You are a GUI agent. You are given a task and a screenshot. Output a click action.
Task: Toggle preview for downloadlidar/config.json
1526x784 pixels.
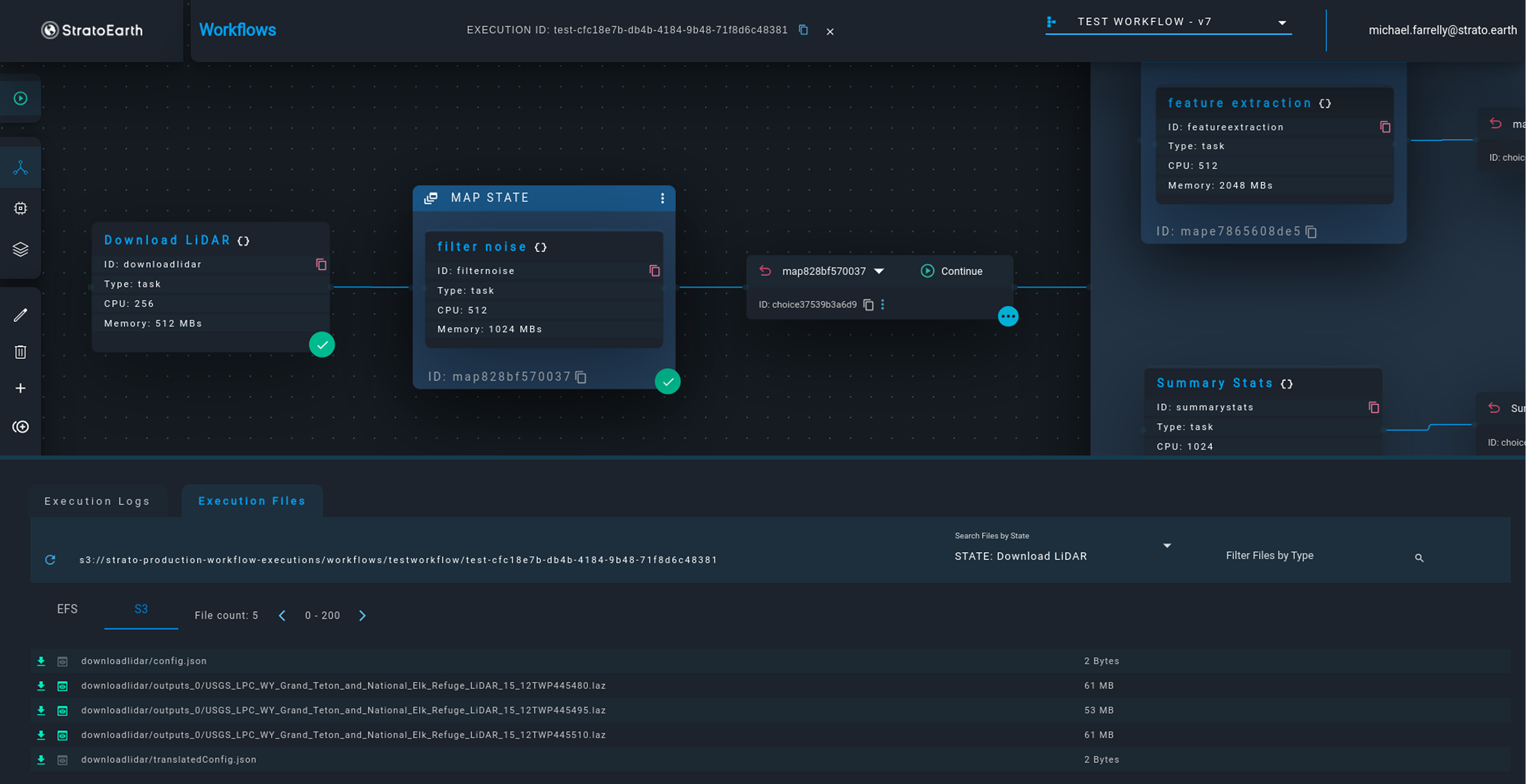(62, 661)
